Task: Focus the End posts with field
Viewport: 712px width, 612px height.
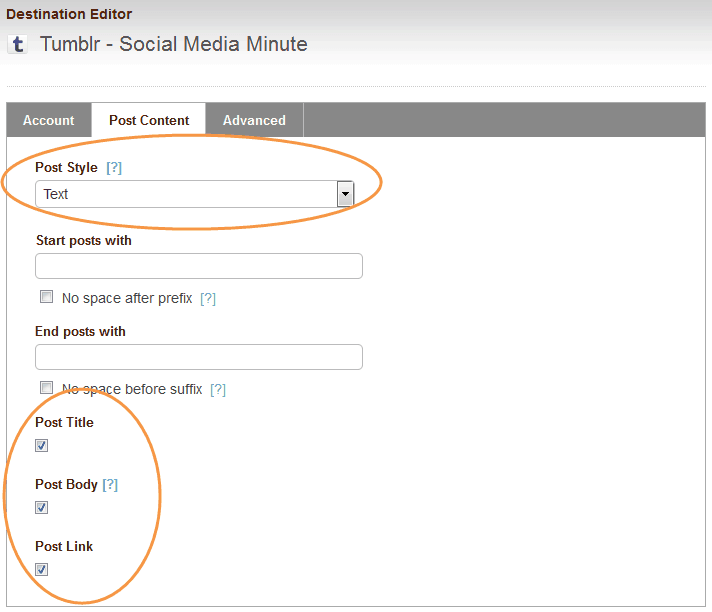Action: (199, 357)
